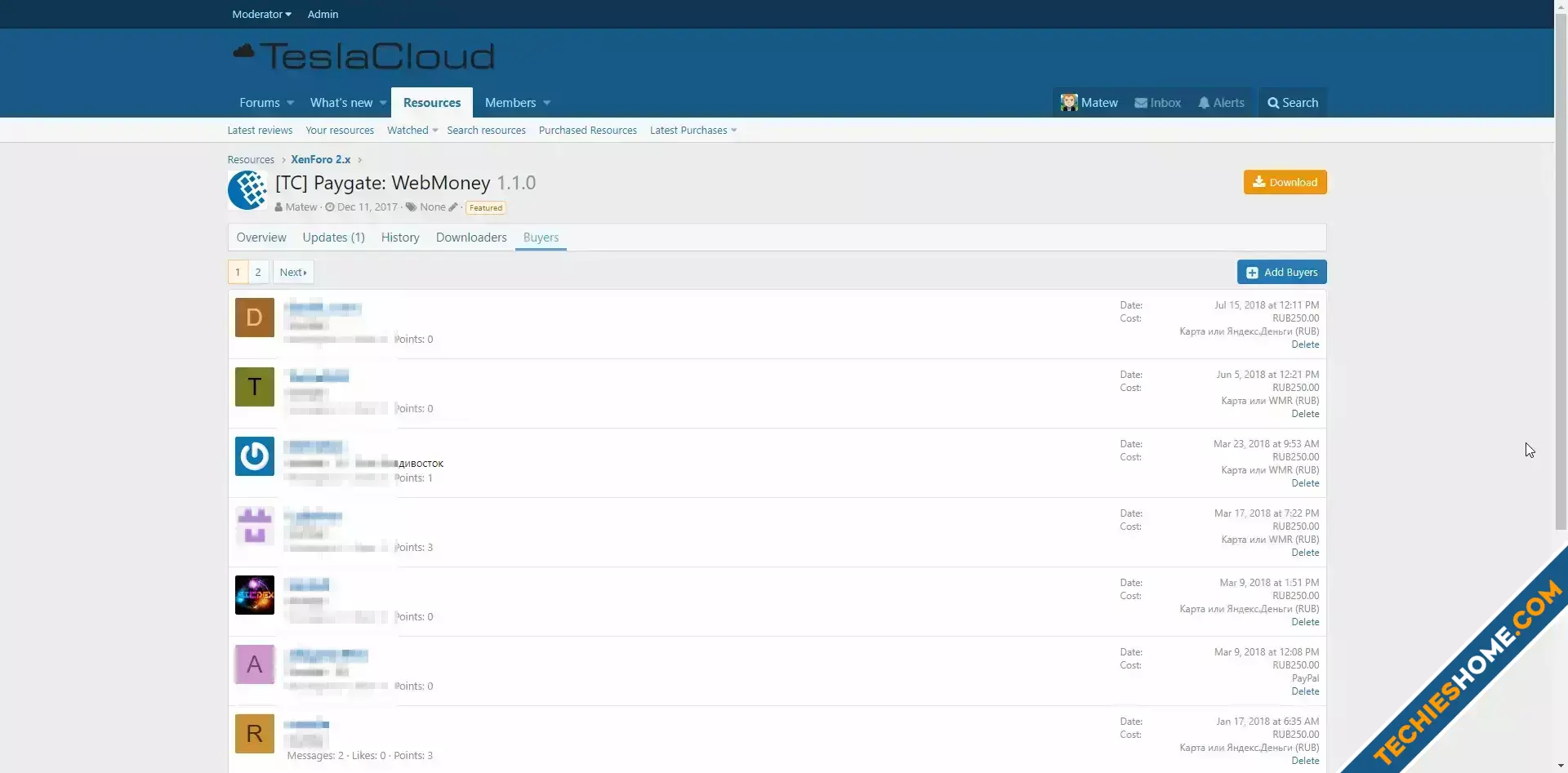Switch to the Updates (1) tab
This screenshot has width=1568, height=773.
click(334, 238)
